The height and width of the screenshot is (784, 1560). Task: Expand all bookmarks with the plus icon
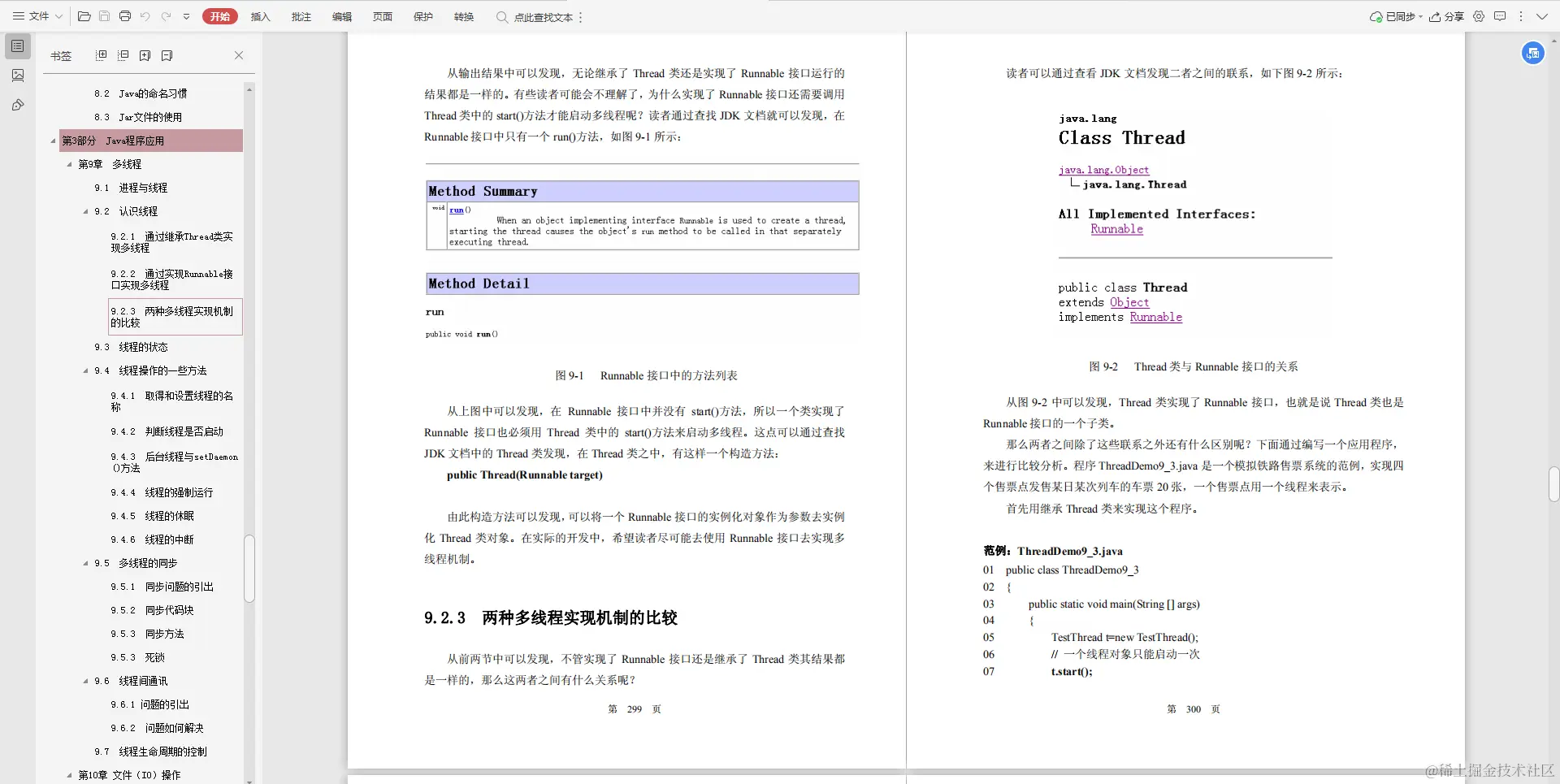pos(101,54)
